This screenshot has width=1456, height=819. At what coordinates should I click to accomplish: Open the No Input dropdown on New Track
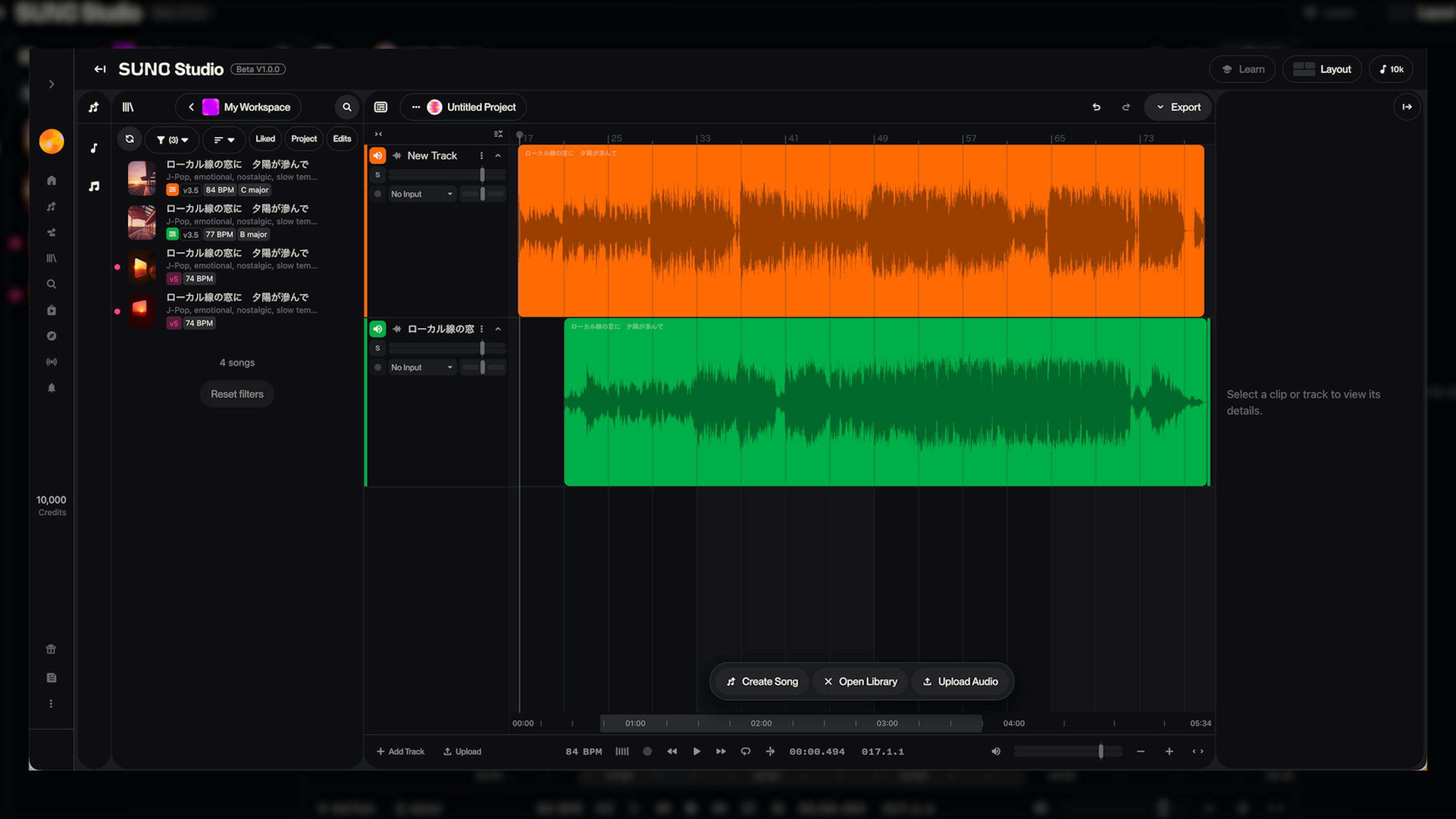pos(422,194)
